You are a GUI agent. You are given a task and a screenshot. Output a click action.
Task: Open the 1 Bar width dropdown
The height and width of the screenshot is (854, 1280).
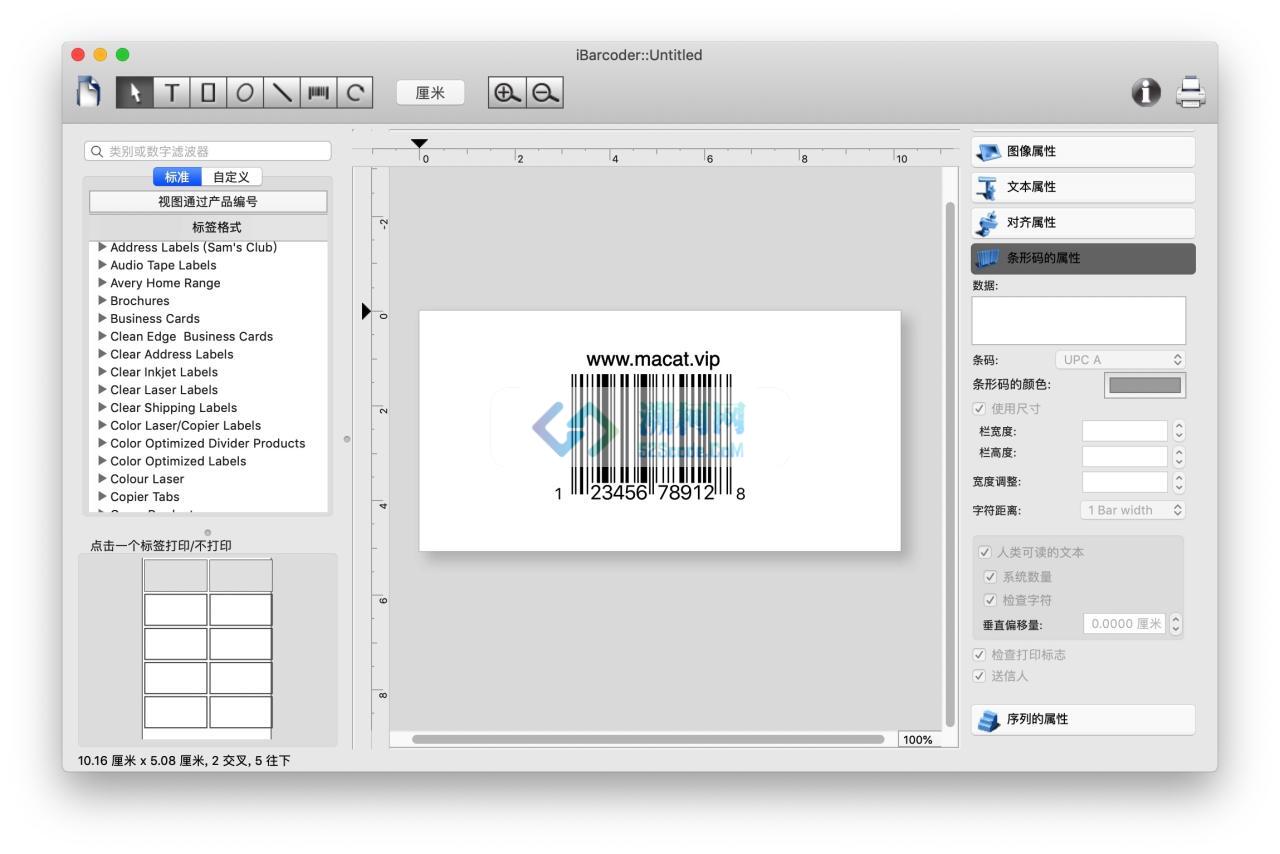[x=1134, y=510]
